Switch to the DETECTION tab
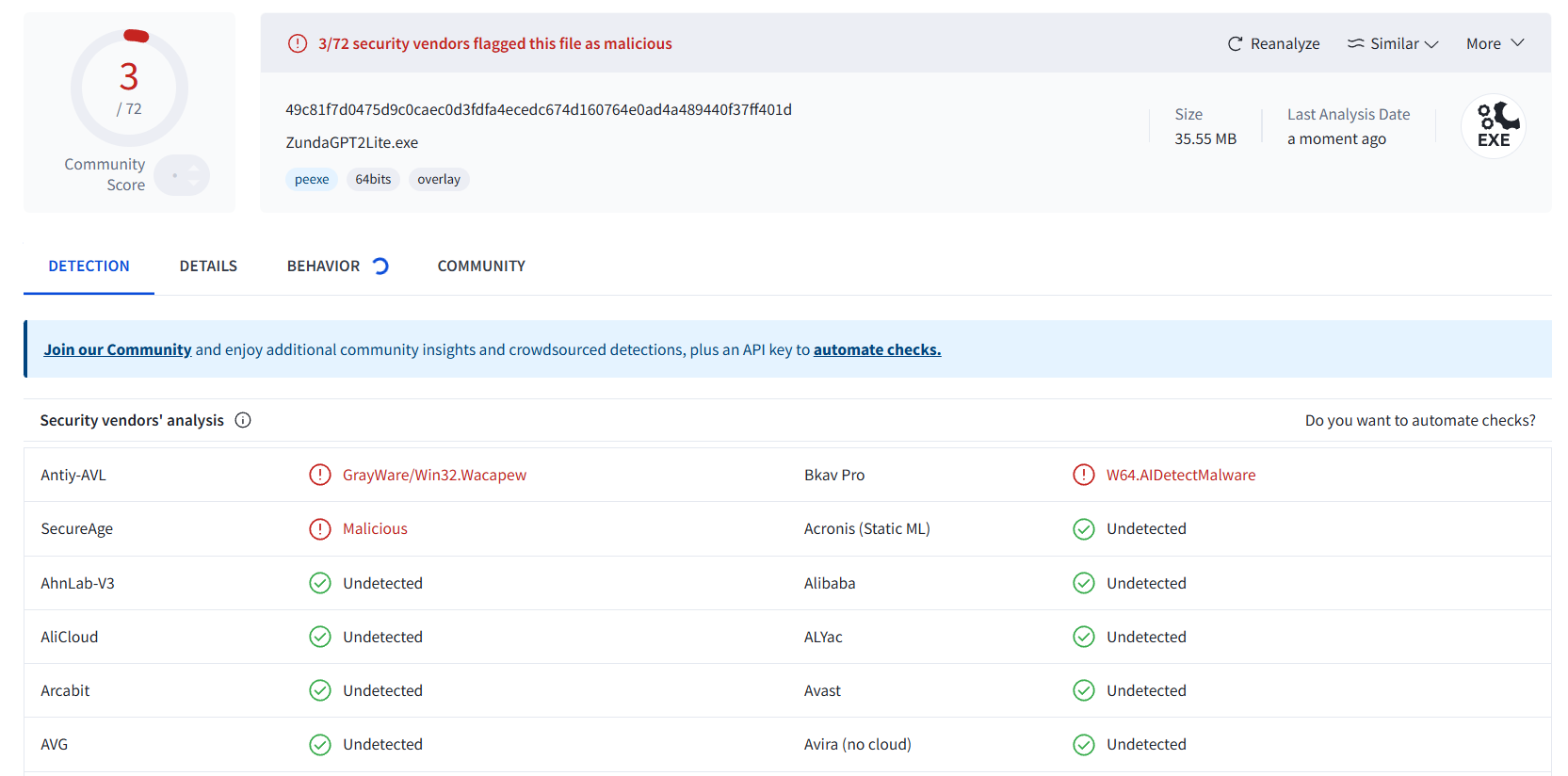Image resolution: width=1568 pixels, height=776 pixels. pyautogui.click(x=89, y=267)
